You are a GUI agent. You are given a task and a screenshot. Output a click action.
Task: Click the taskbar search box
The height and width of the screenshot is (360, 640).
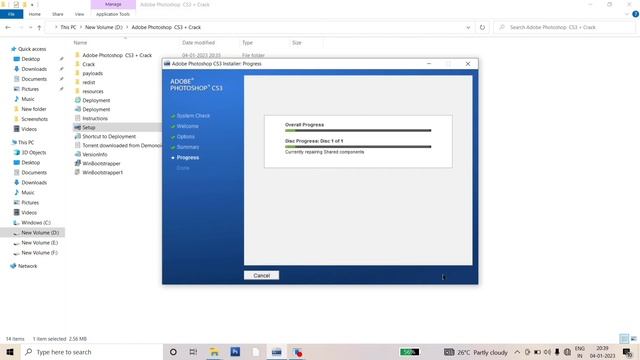coord(91,352)
